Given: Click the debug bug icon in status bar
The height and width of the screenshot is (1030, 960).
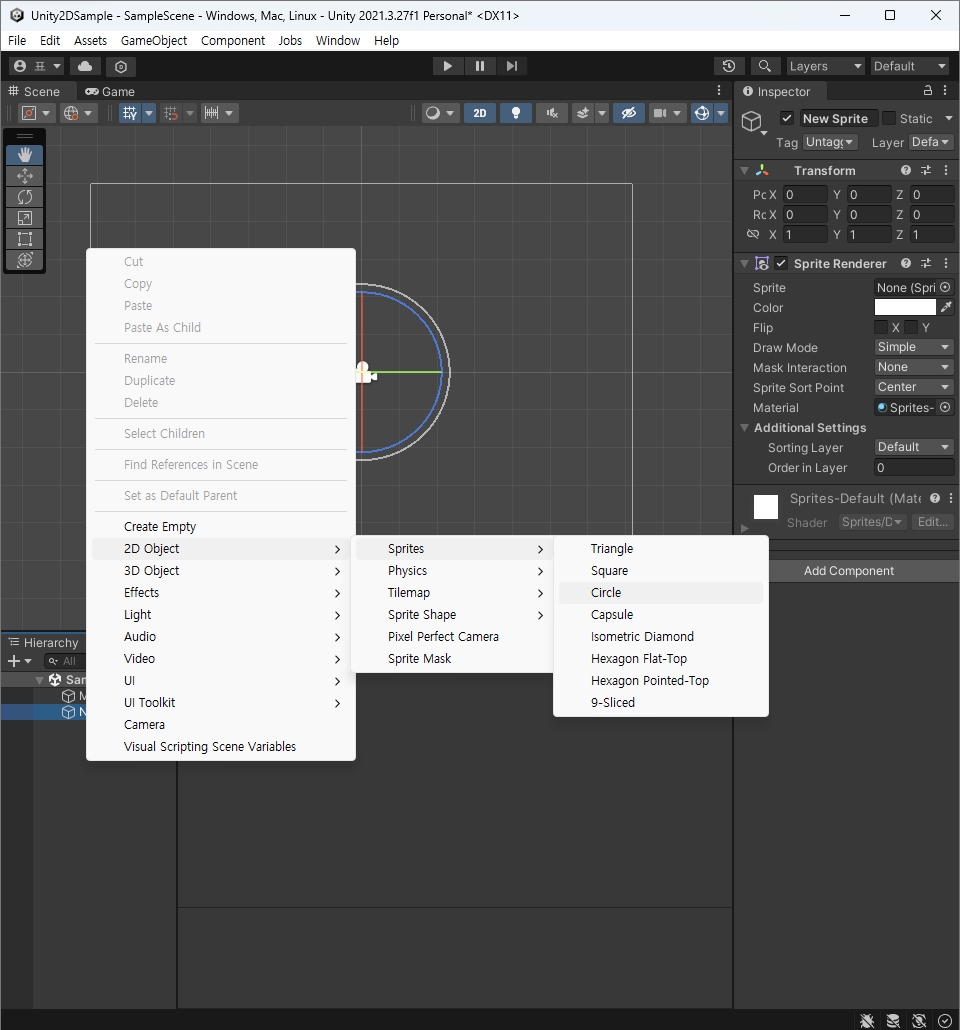Looking at the screenshot, I should pos(867,1020).
